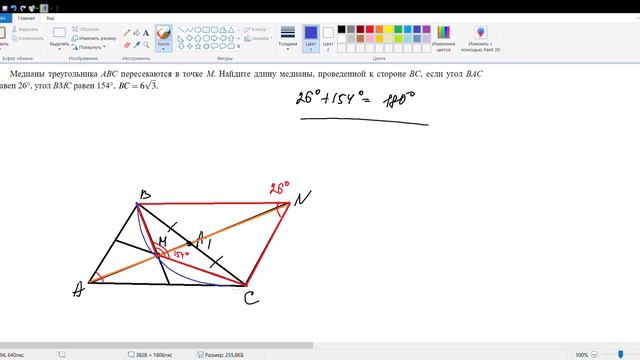The width and height of the screenshot is (640, 360).
Task: Choose the Oval shape
Action: [x=198, y=29]
